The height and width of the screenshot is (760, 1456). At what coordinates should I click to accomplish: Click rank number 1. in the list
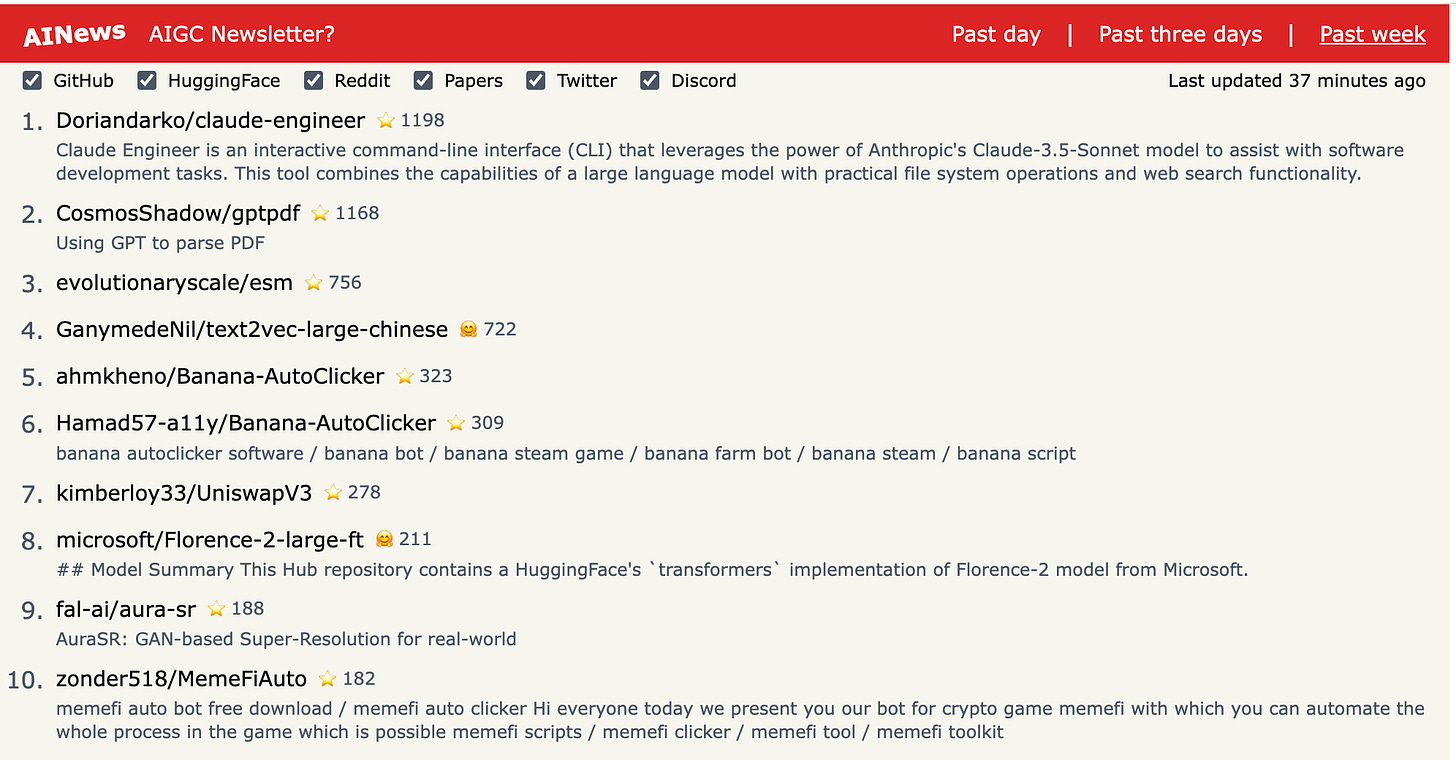pyautogui.click(x=33, y=122)
